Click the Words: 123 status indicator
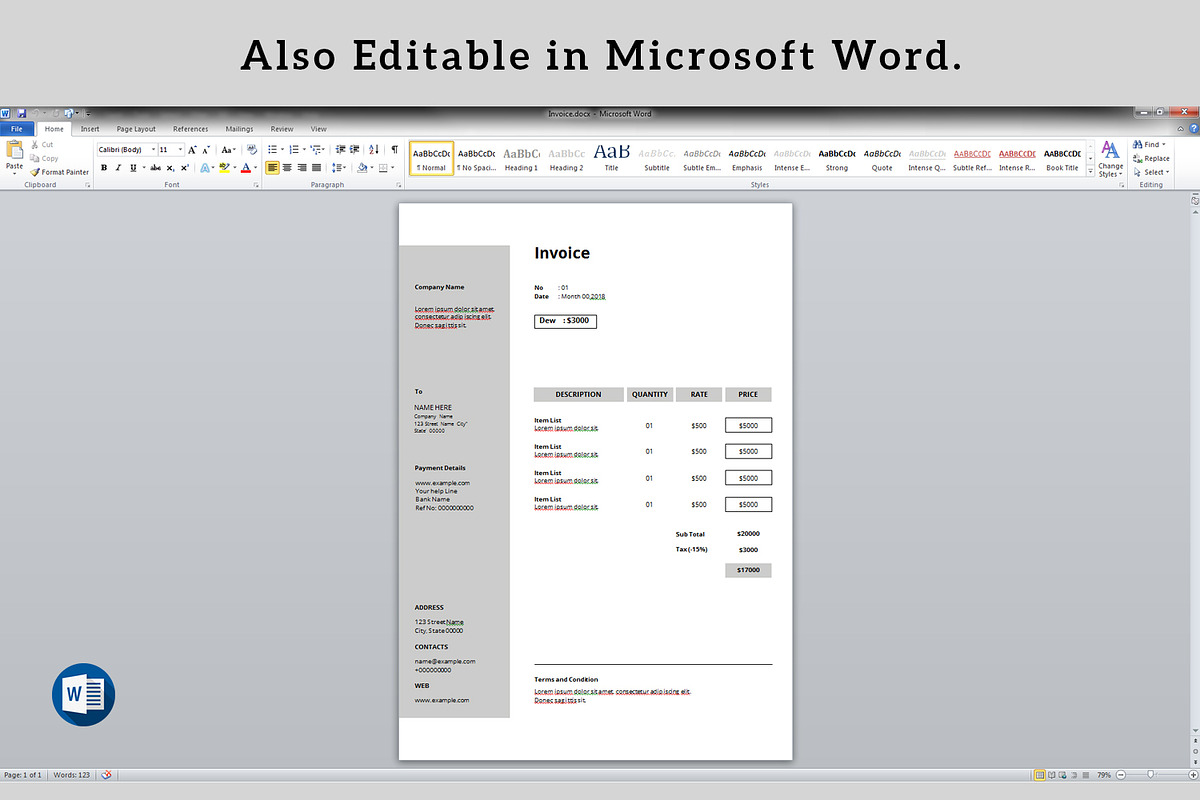The width and height of the screenshot is (1200, 800). 72,775
